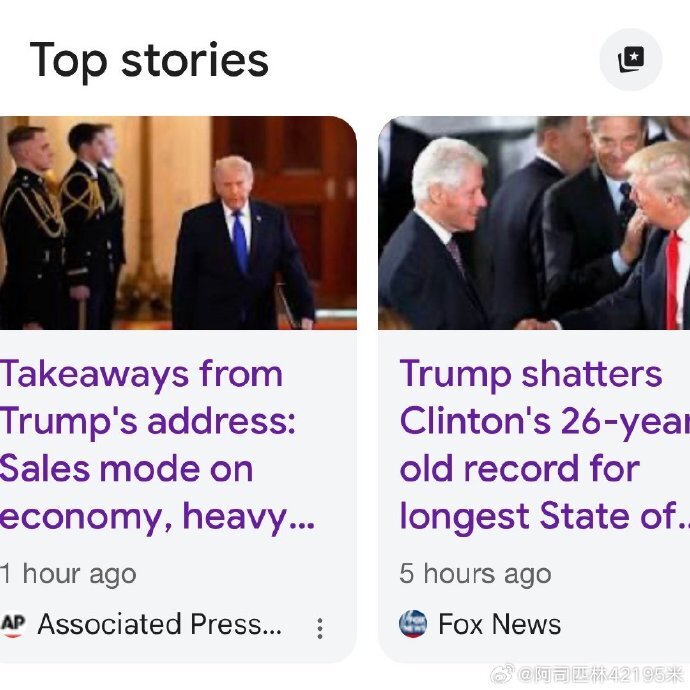
Task: Click the AP logo icon
Action: [13, 625]
